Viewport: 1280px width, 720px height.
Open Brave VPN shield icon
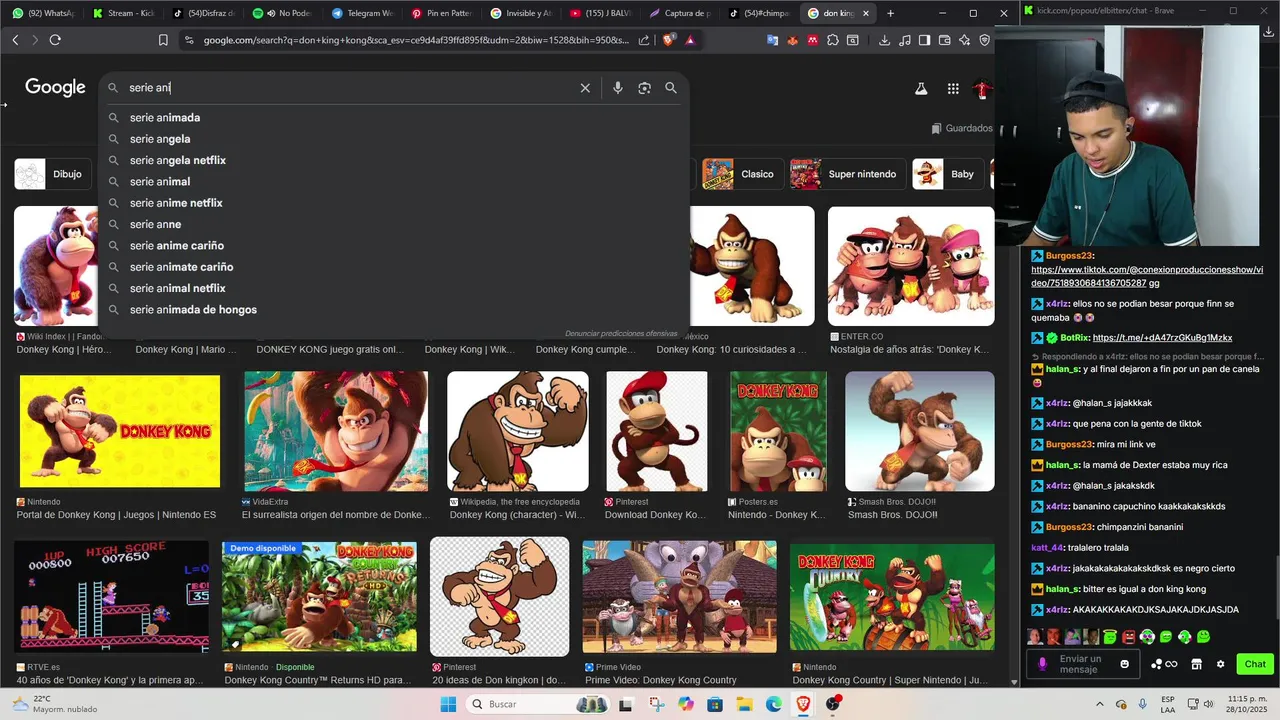[x=985, y=40]
